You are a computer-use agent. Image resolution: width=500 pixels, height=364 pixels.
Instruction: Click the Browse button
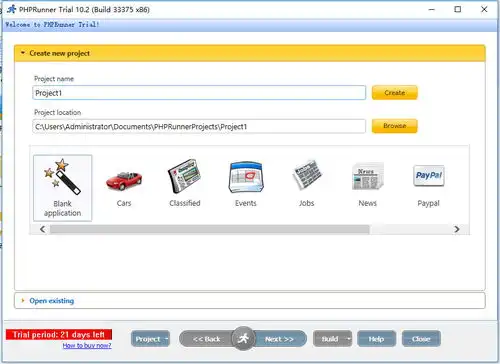point(395,126)
